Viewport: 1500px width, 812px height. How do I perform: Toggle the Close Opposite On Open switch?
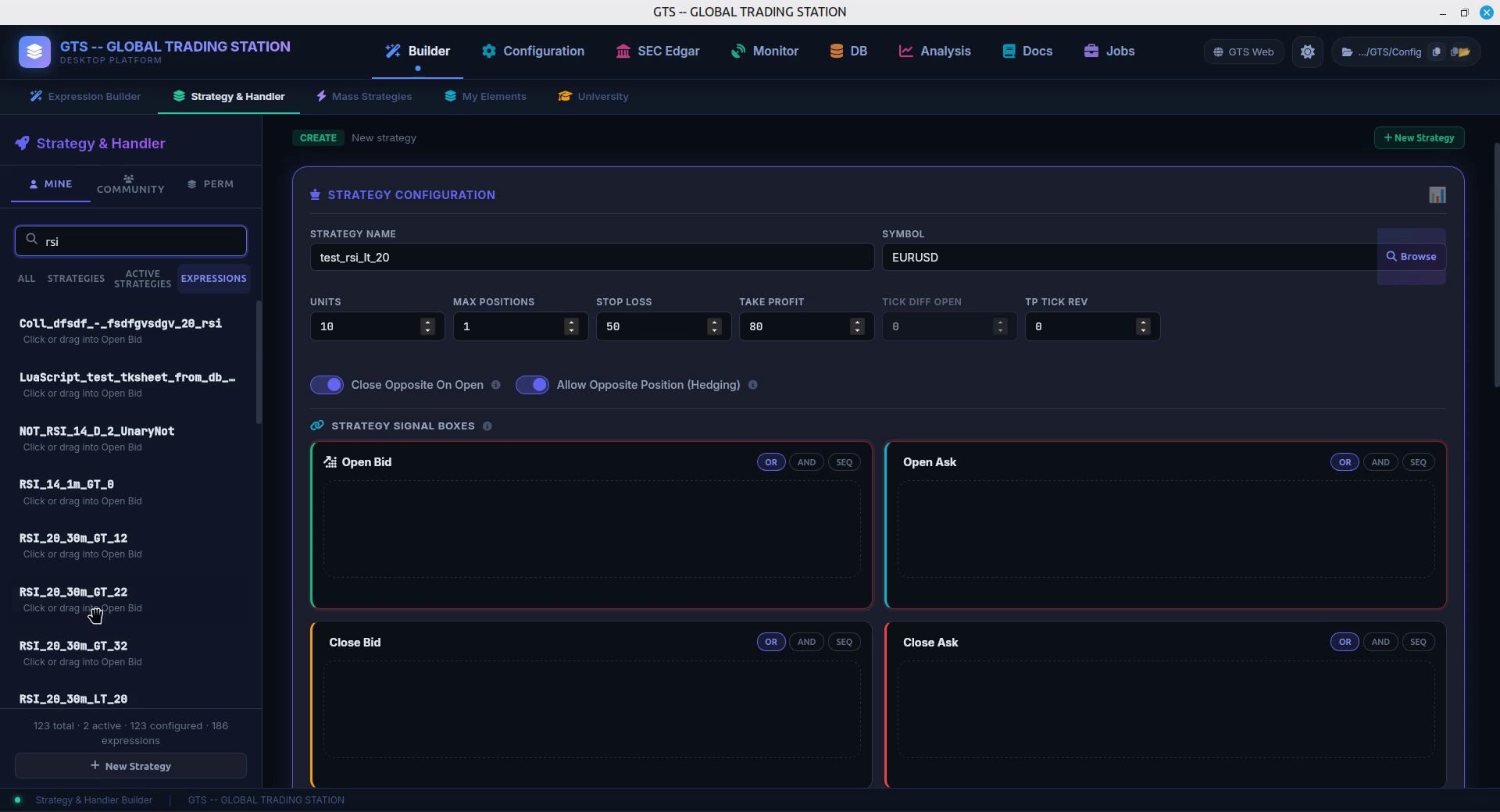click(x=327, y=385)
